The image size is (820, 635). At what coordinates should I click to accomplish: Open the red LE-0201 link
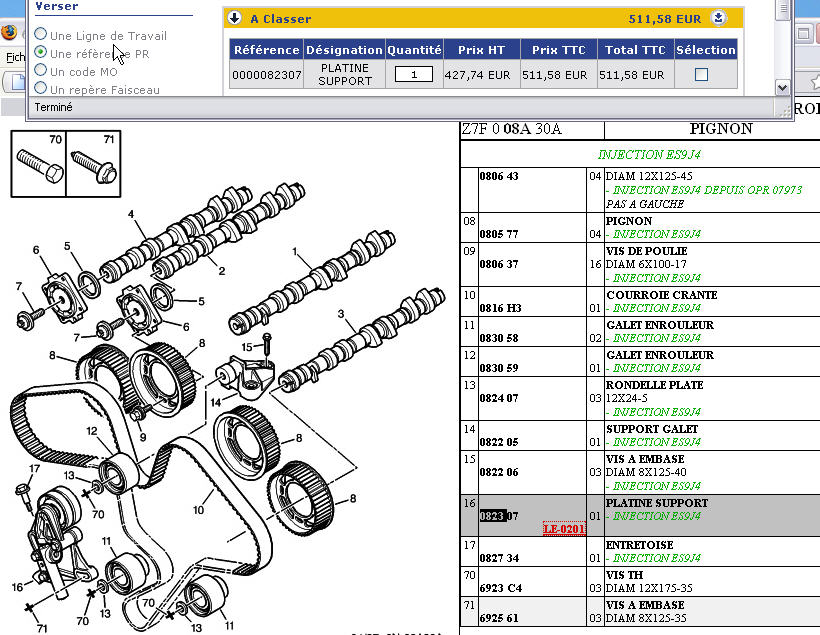[x=563, y=529]
